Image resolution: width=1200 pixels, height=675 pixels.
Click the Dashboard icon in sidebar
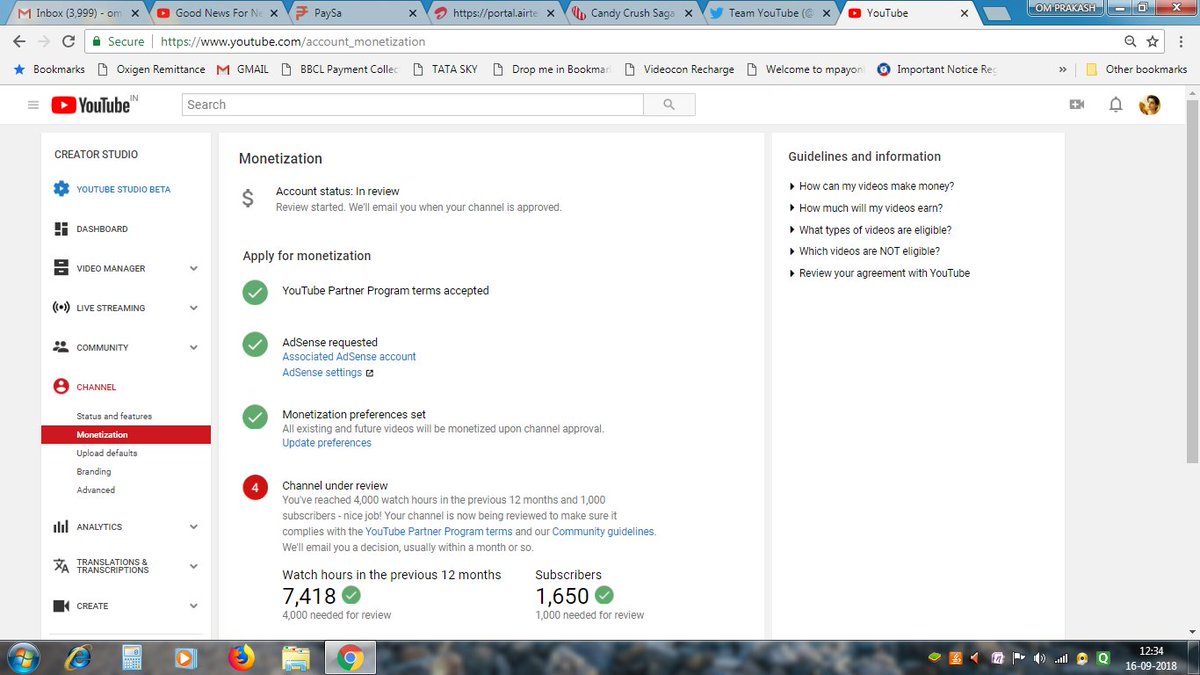61,229
